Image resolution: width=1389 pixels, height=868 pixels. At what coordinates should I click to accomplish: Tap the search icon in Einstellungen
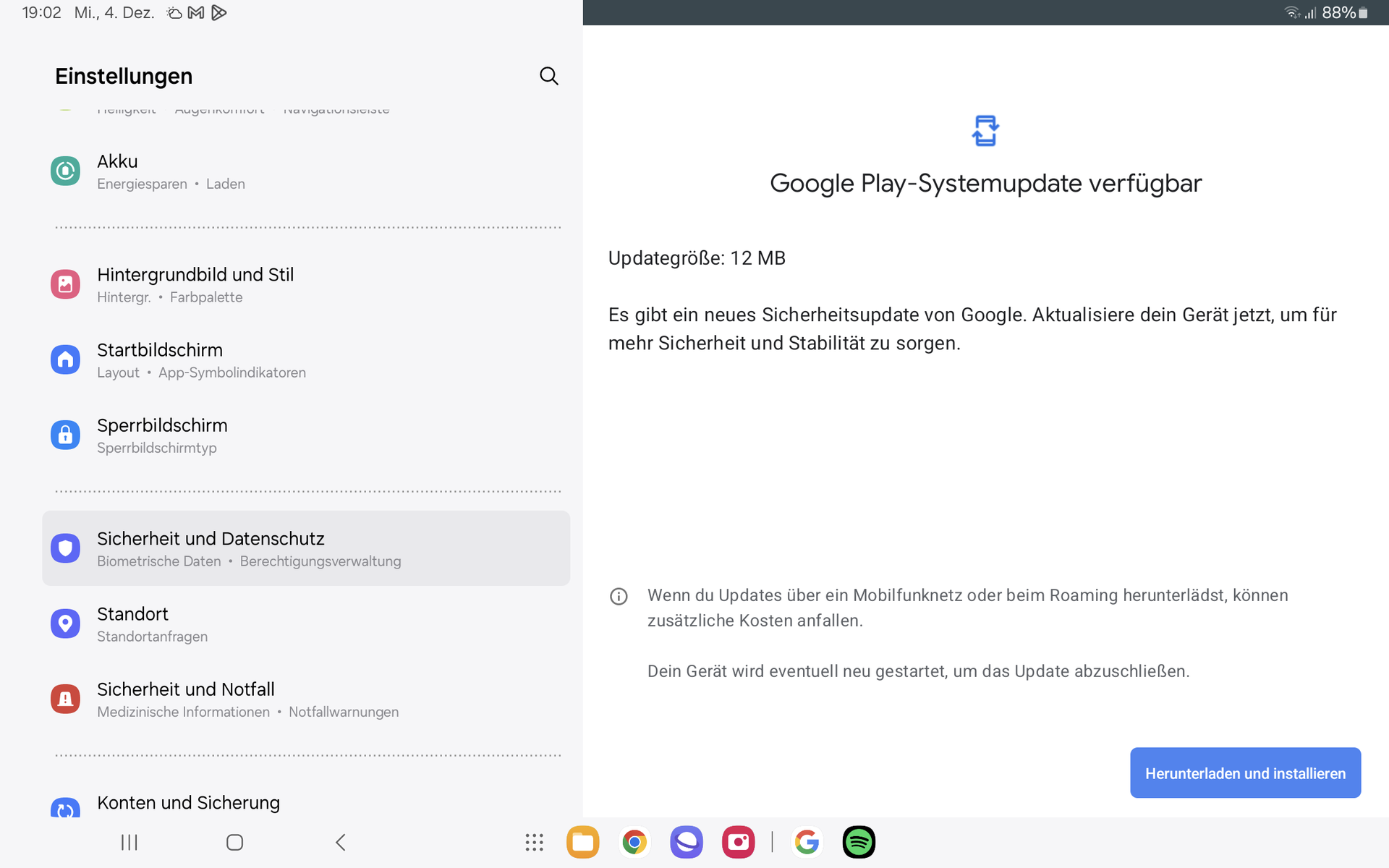pos(548,76)
